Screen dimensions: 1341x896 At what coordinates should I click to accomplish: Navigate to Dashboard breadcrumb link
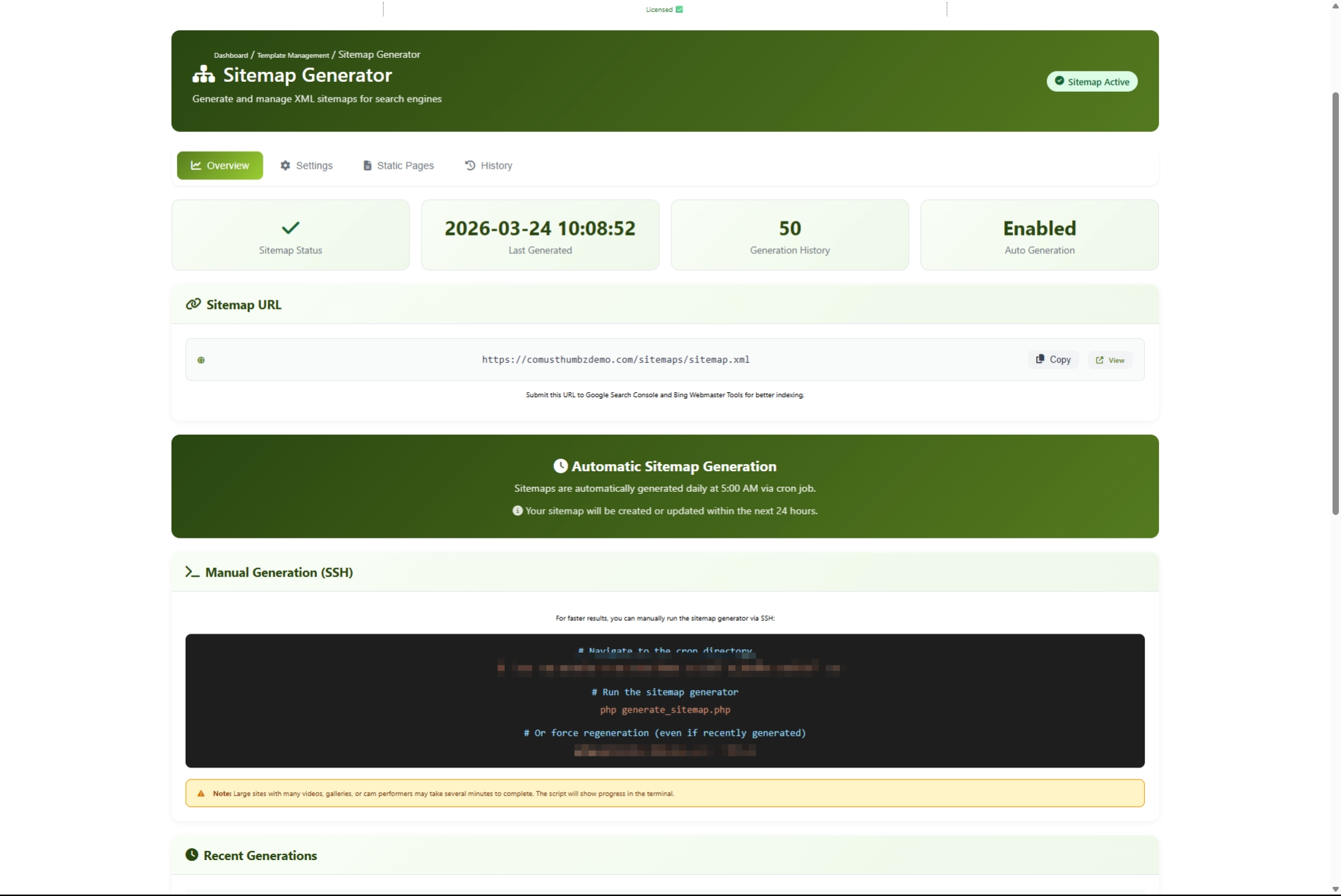click(231, 55)
